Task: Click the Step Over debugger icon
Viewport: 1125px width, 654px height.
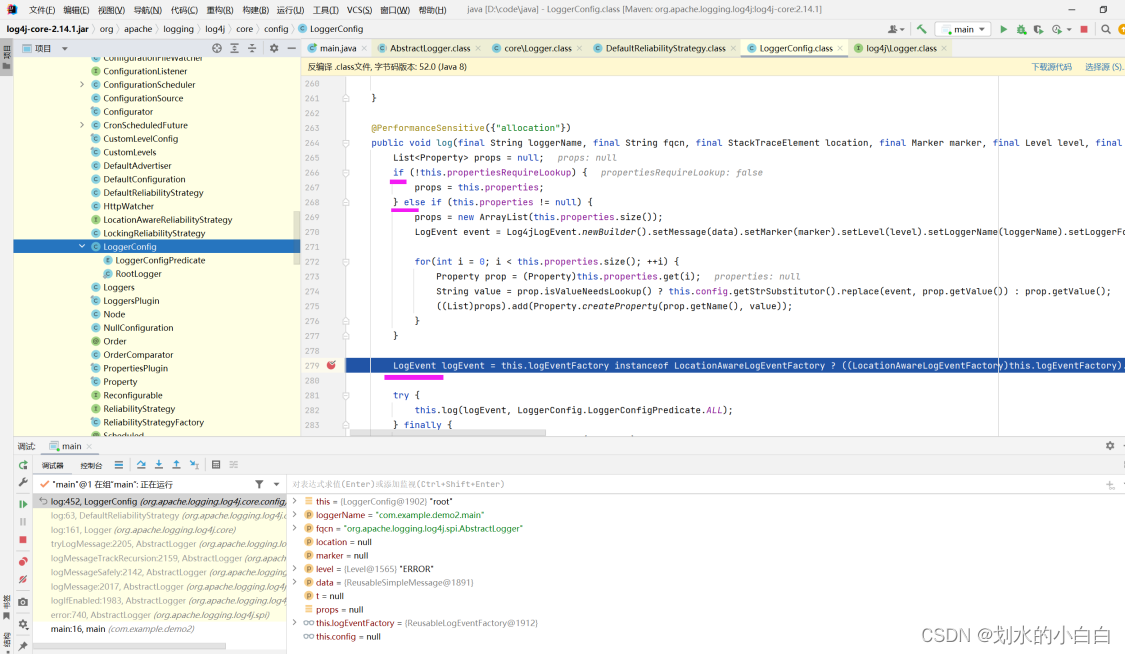Action: (141, 465)
